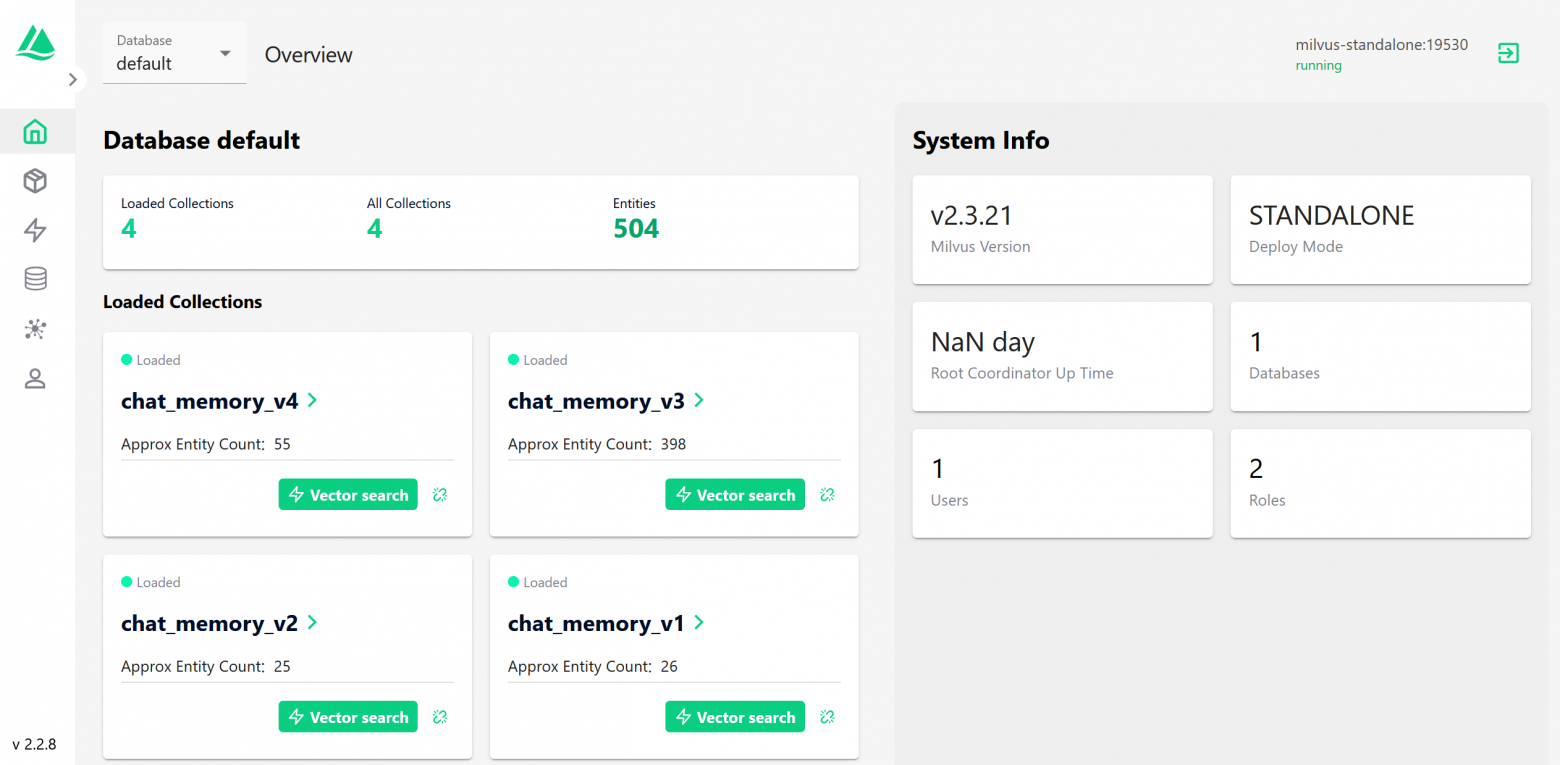
Task: Release the chat_memory_v3 collection via its icon
Action: [827, 495]
